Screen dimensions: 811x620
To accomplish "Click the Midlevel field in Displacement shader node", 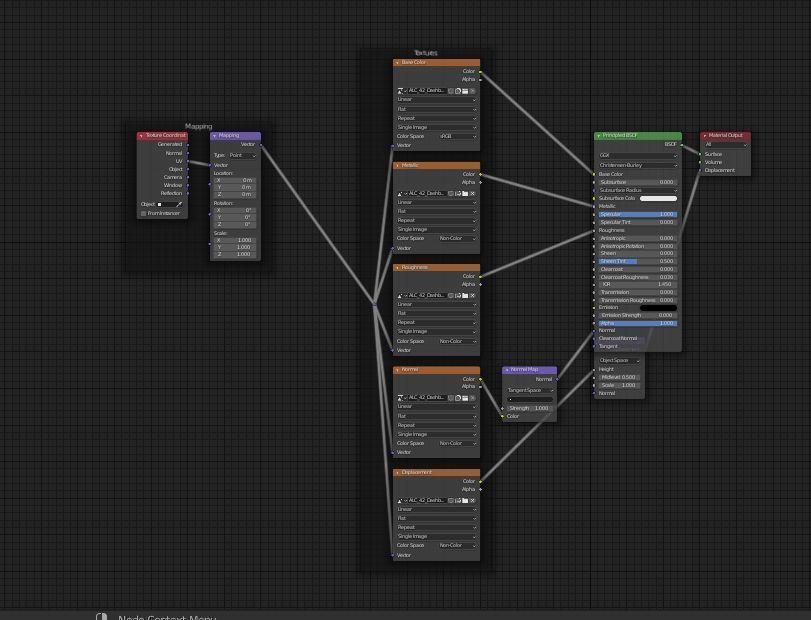I will coord(619,377).
